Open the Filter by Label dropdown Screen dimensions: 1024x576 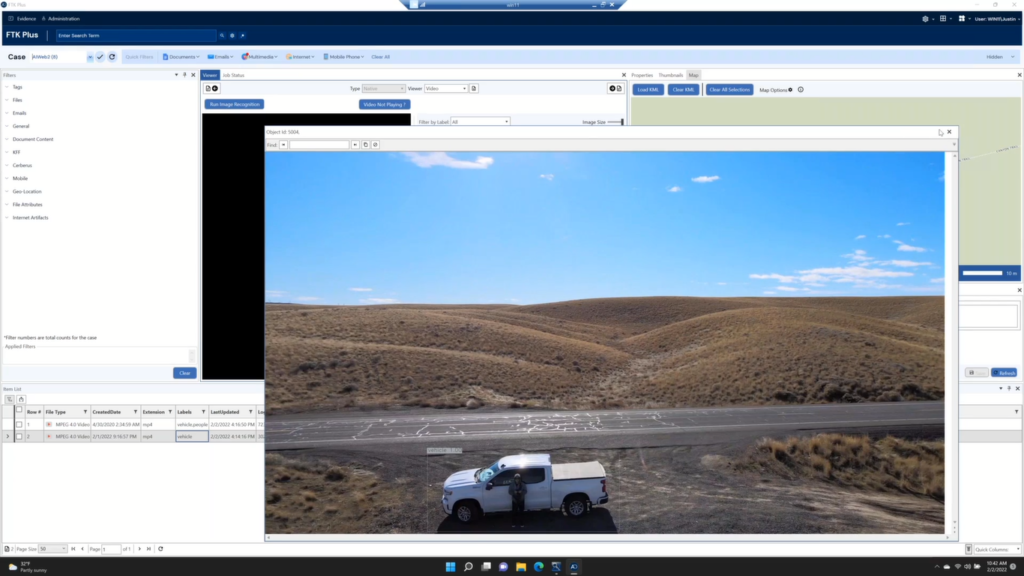[x=480, y=122]
